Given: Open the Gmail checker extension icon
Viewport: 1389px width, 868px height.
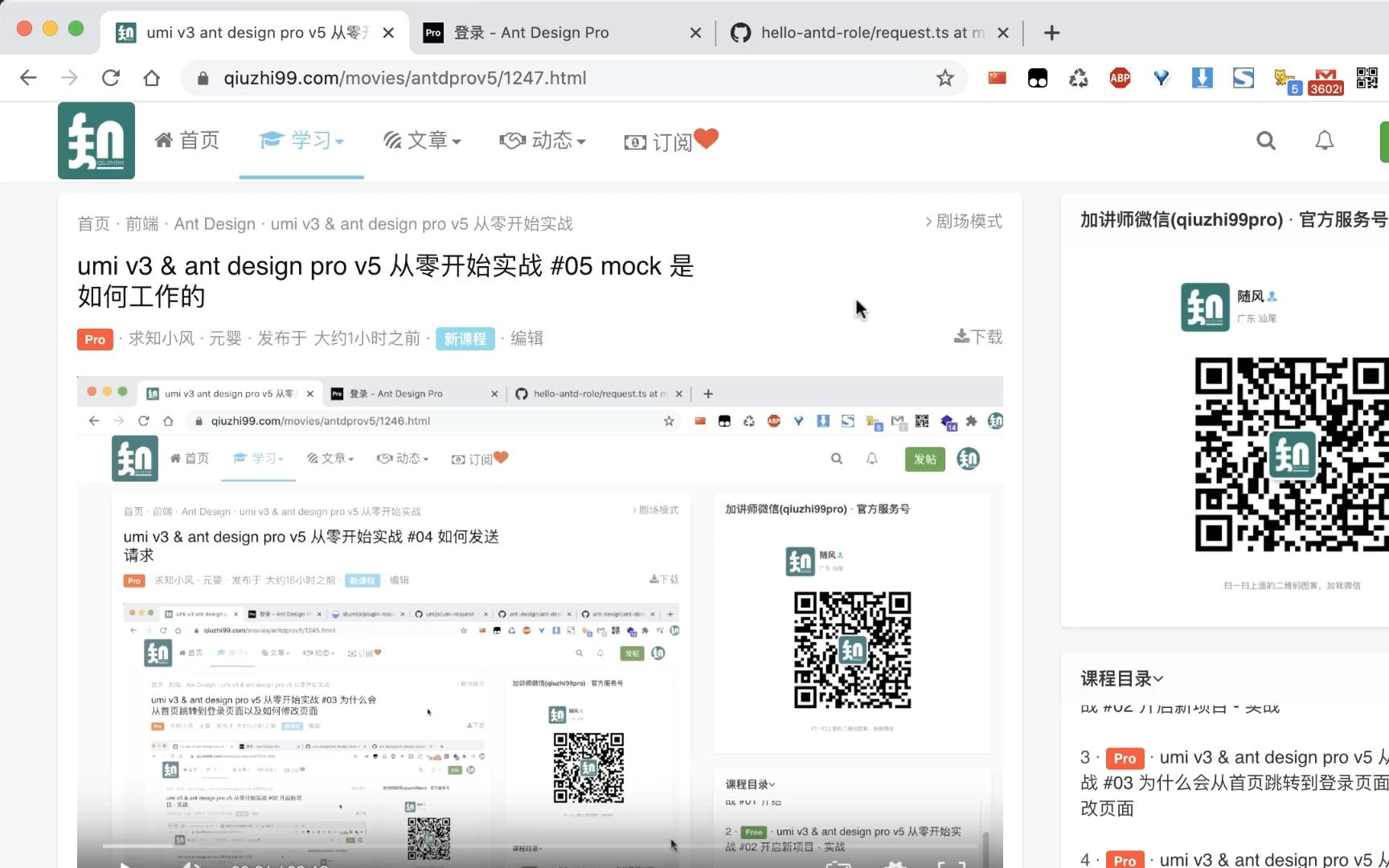Looking at the screenshot, I should pyautogui.click(x=1326, y=80).
